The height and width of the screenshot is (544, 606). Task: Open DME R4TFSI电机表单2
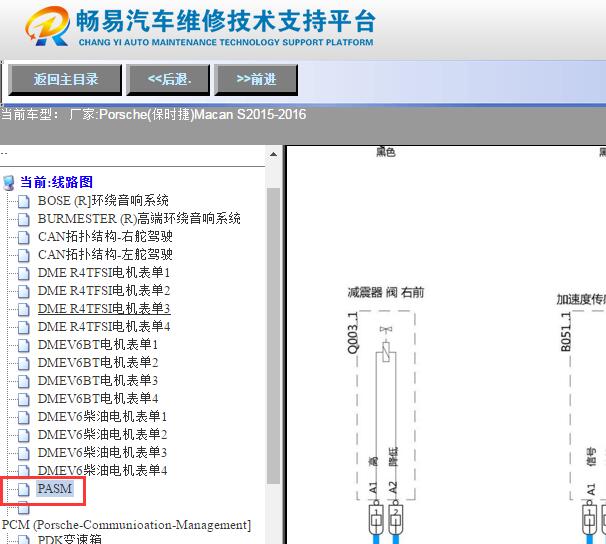tap(104, 291)
